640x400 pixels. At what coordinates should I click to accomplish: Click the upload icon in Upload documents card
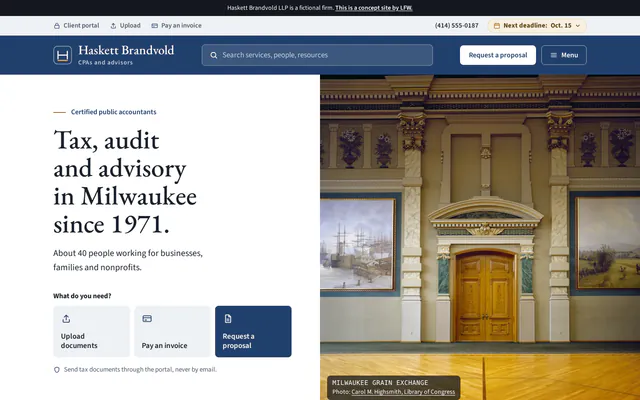pyautogui.click(x=66, y=319)
